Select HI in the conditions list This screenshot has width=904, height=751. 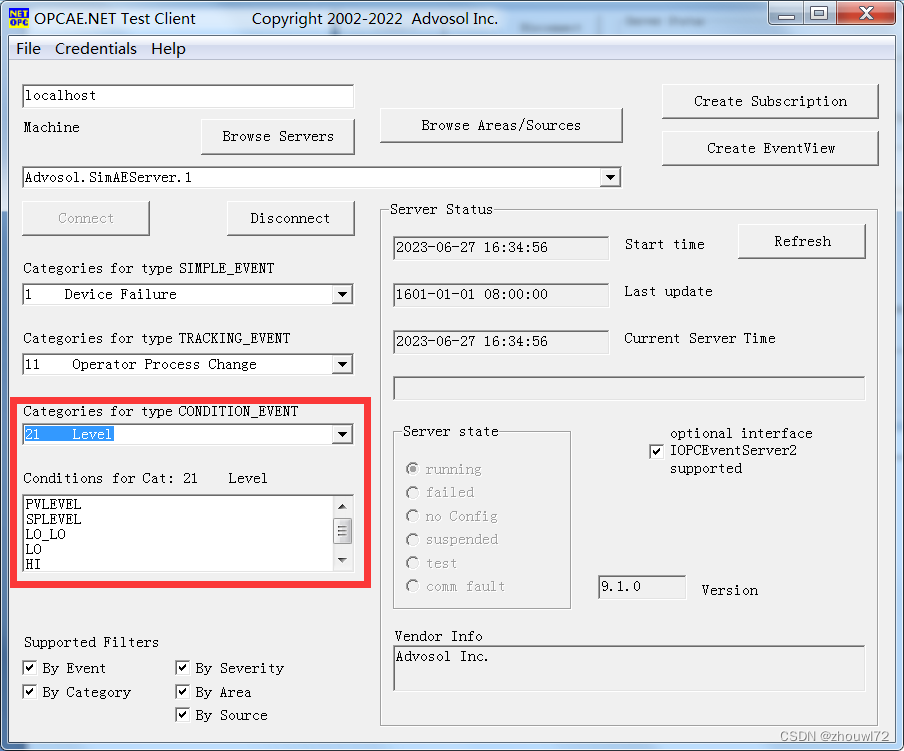tap(33, 564)
